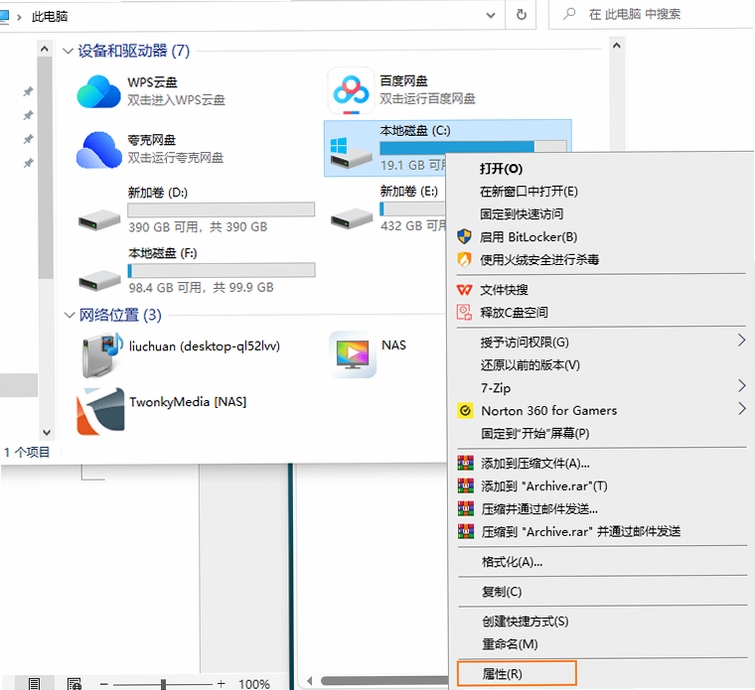Image resolution: width=755 pixels, height=690 pixels.
Task: Click the breadcrumb arrow before 此电脑
Action: pos(19,17)
